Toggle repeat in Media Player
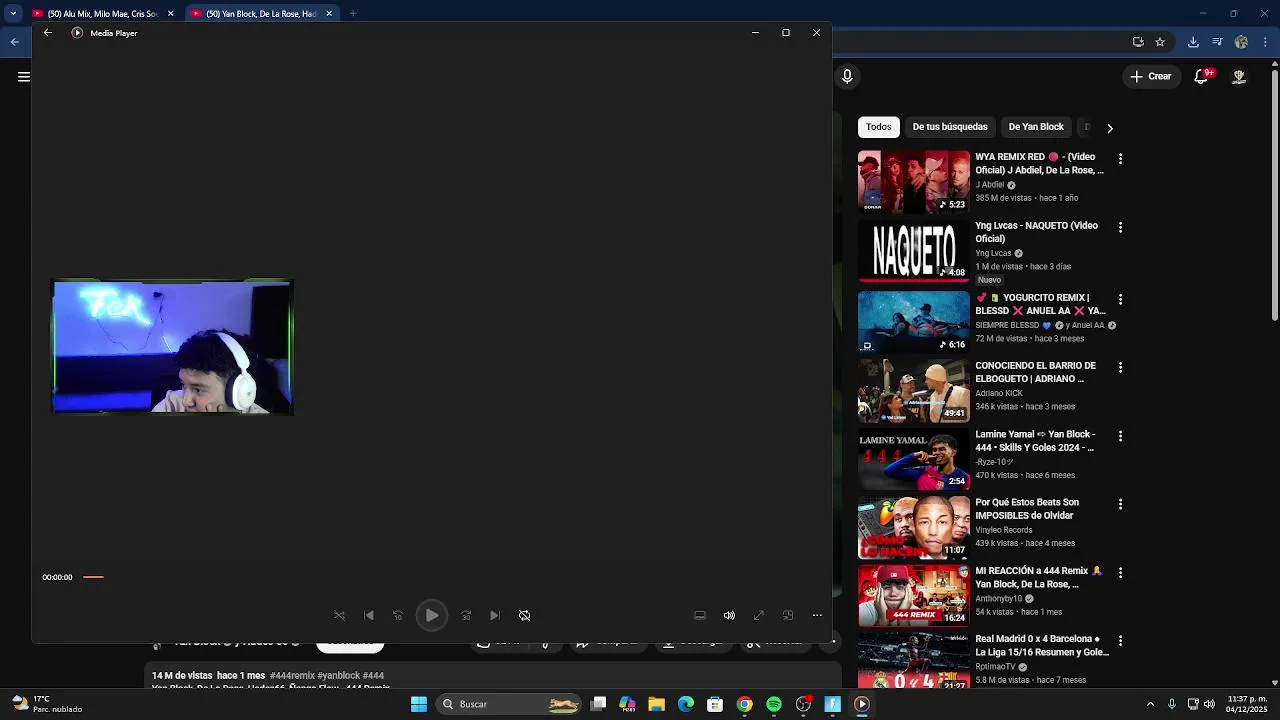This screenshot has height=720, width=1280. 524,616
